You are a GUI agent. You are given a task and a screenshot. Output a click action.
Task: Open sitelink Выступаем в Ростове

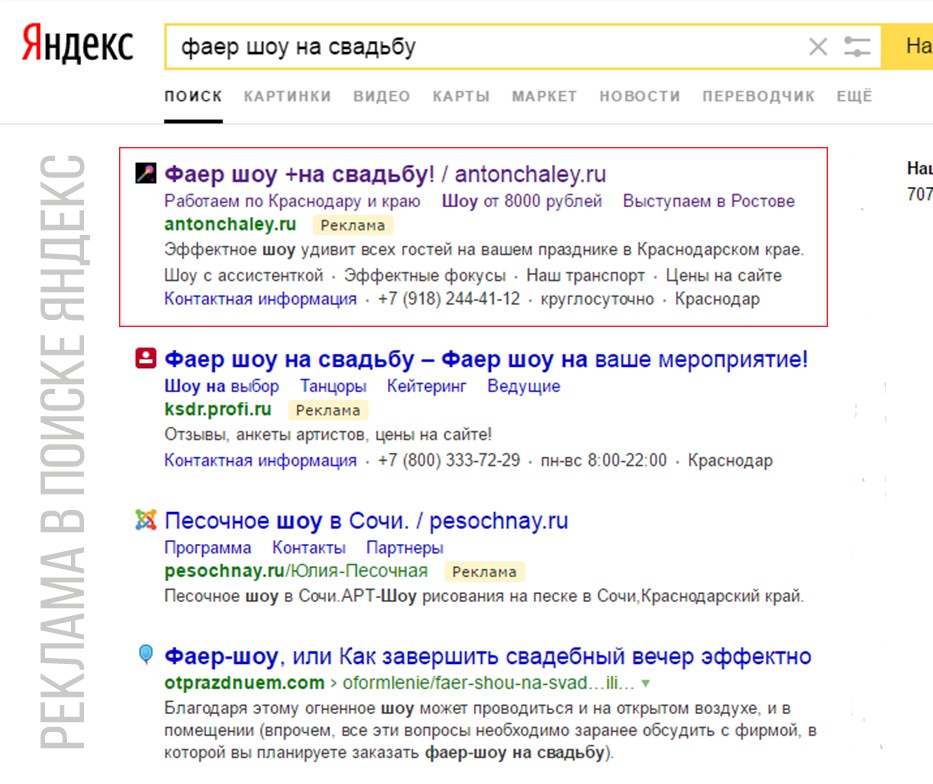(709, 201)
